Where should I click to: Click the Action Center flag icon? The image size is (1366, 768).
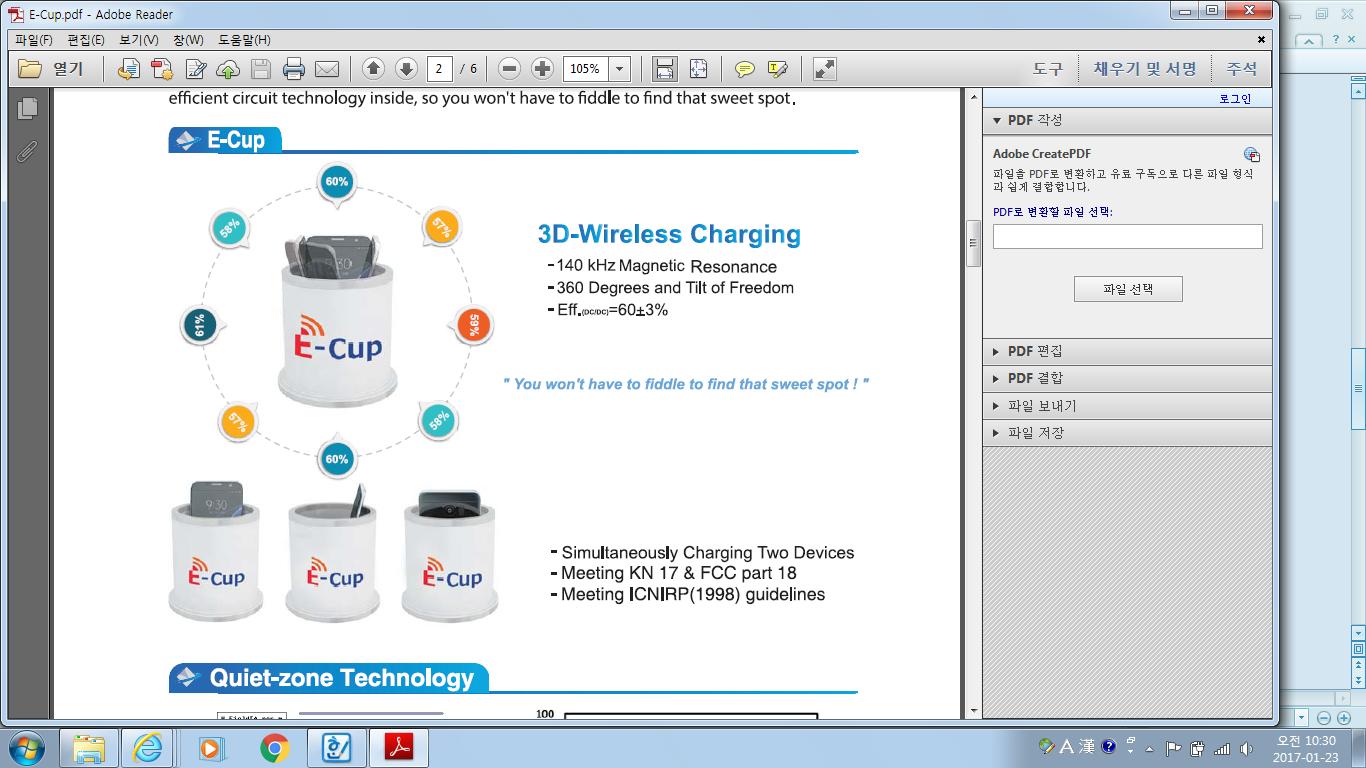tap(1174, 748)
